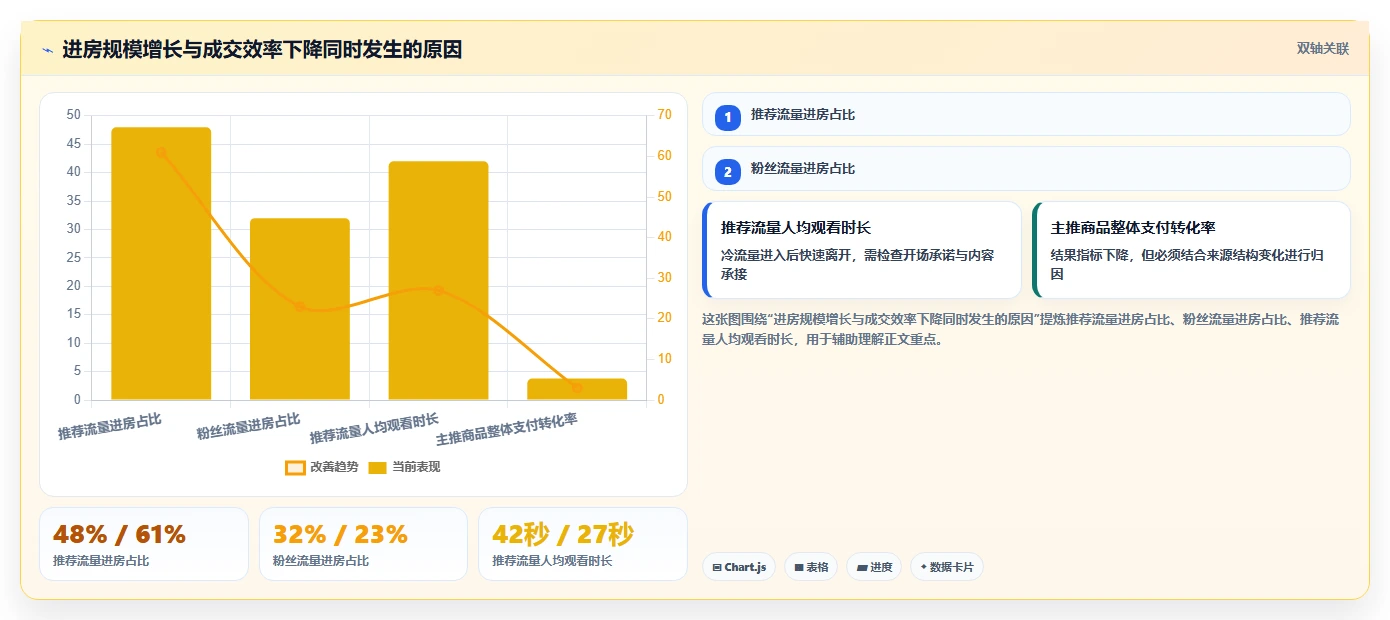The height and width of the screenshot is (620, 1390).
Task: Click the bar for 主推商品整体支付转化率
Action: (x=577, y=389)
